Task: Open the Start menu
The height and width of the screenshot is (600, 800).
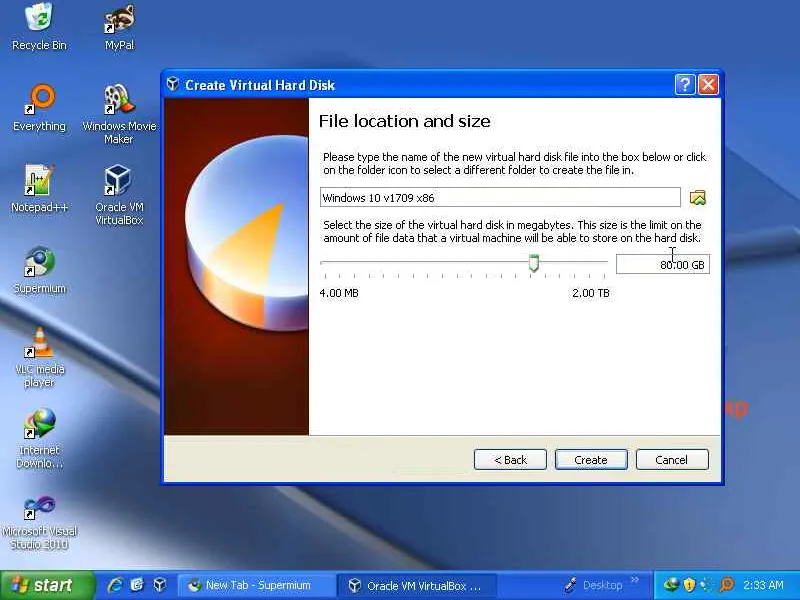Action: point(47,585)
